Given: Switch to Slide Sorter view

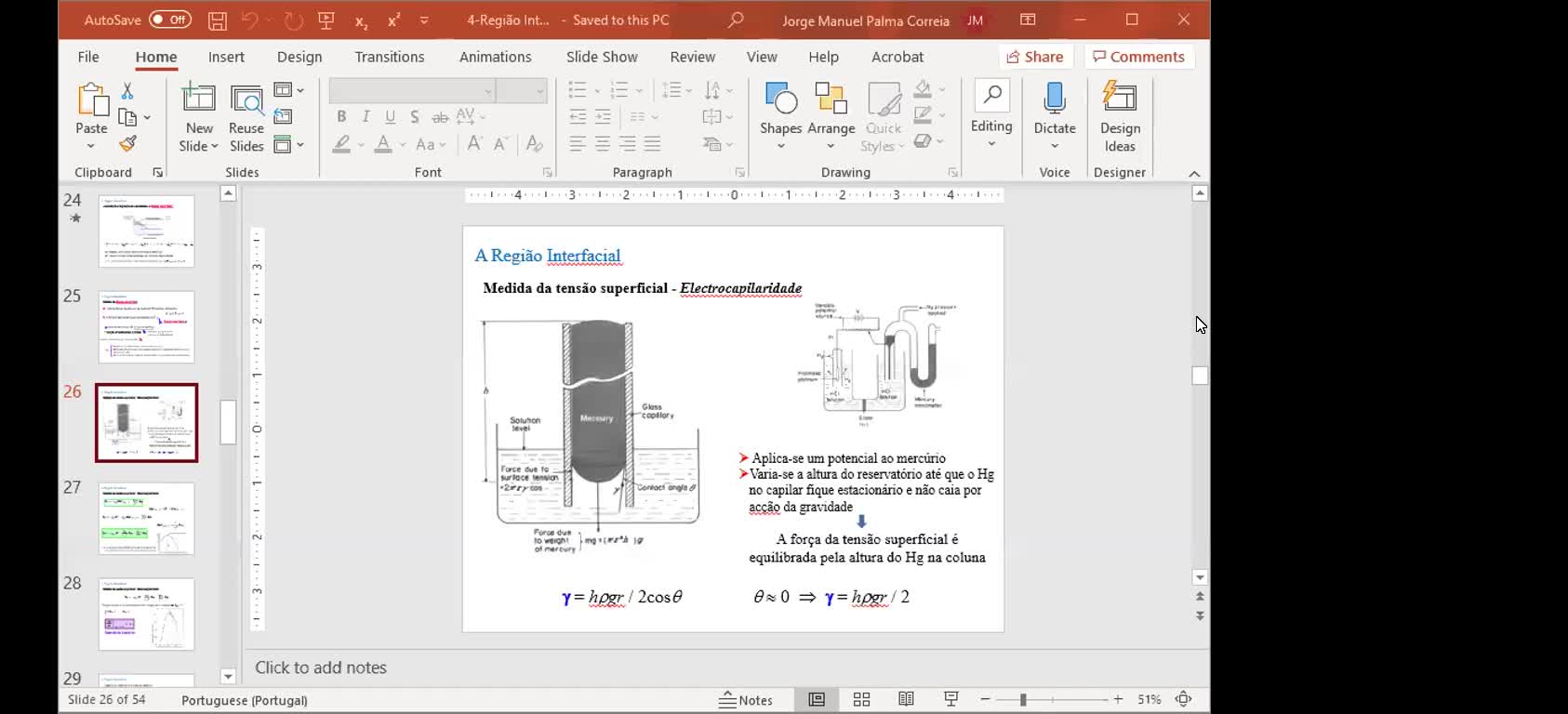Looking at the screenshot, I should 861,700.
